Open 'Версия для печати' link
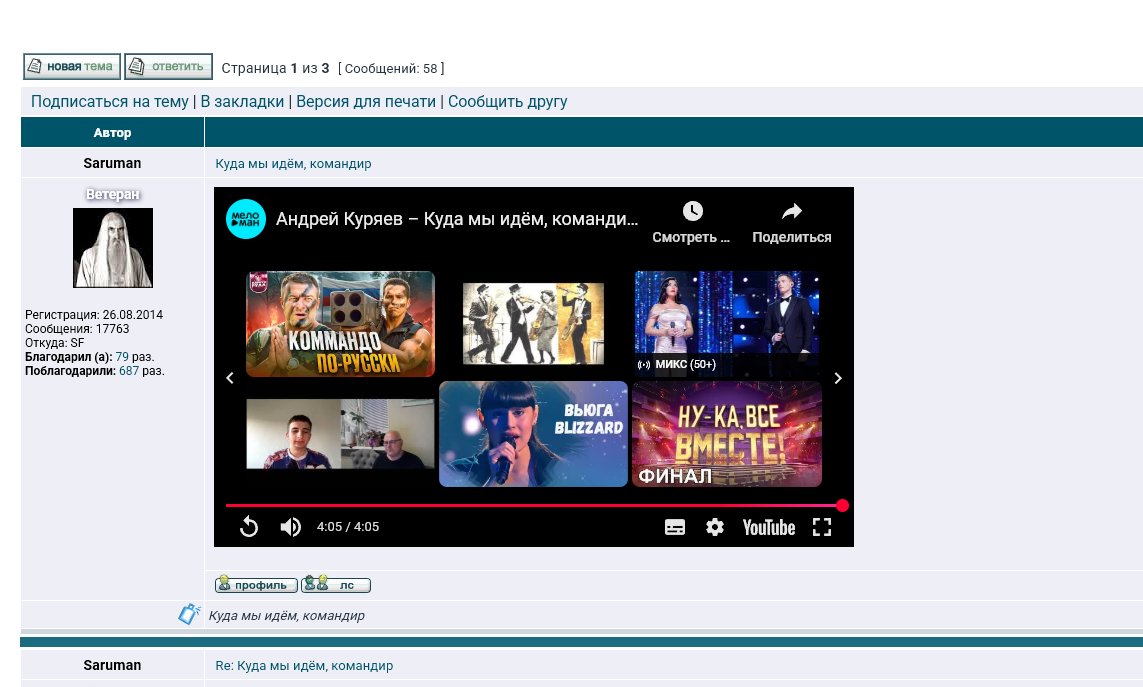Screen dimensions: 1143x687 pos(366,102)
